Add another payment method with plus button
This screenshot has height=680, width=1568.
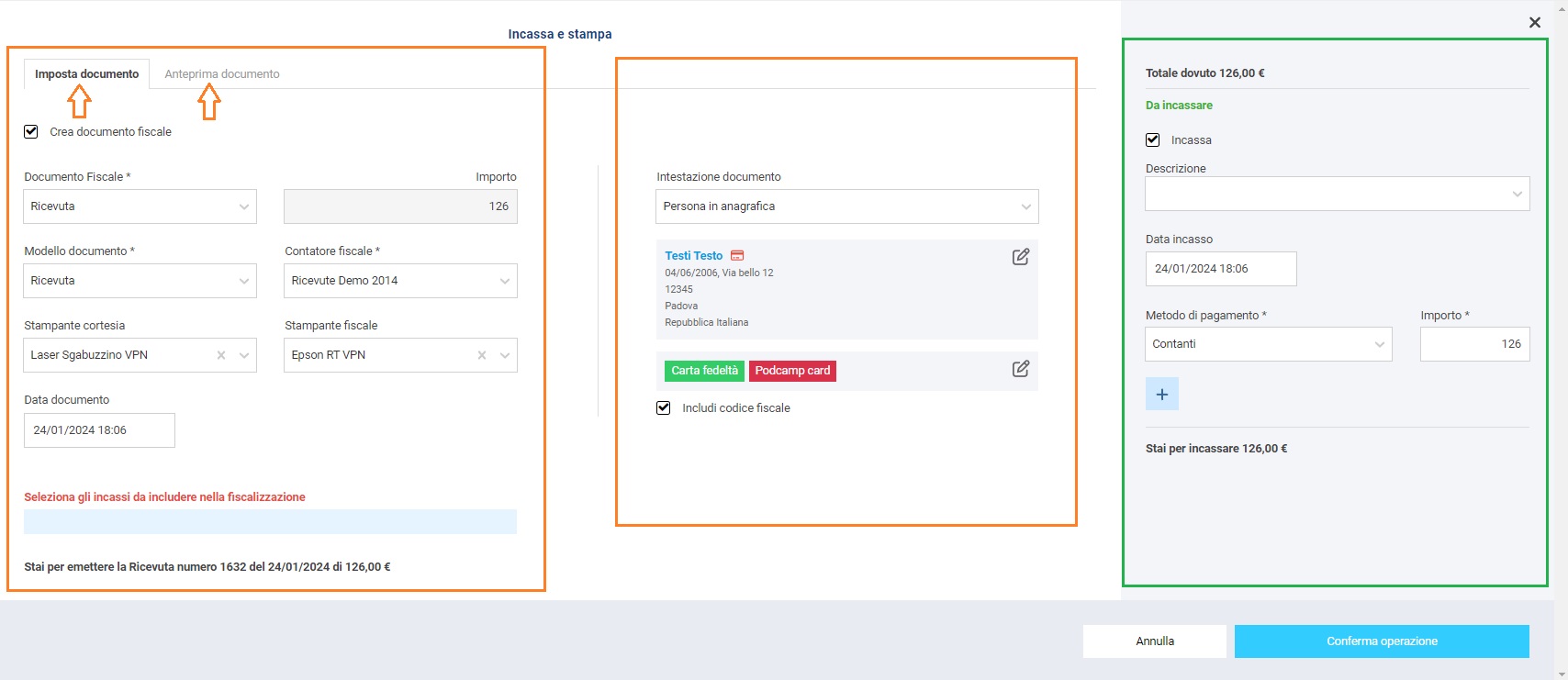click(1161, 394)
